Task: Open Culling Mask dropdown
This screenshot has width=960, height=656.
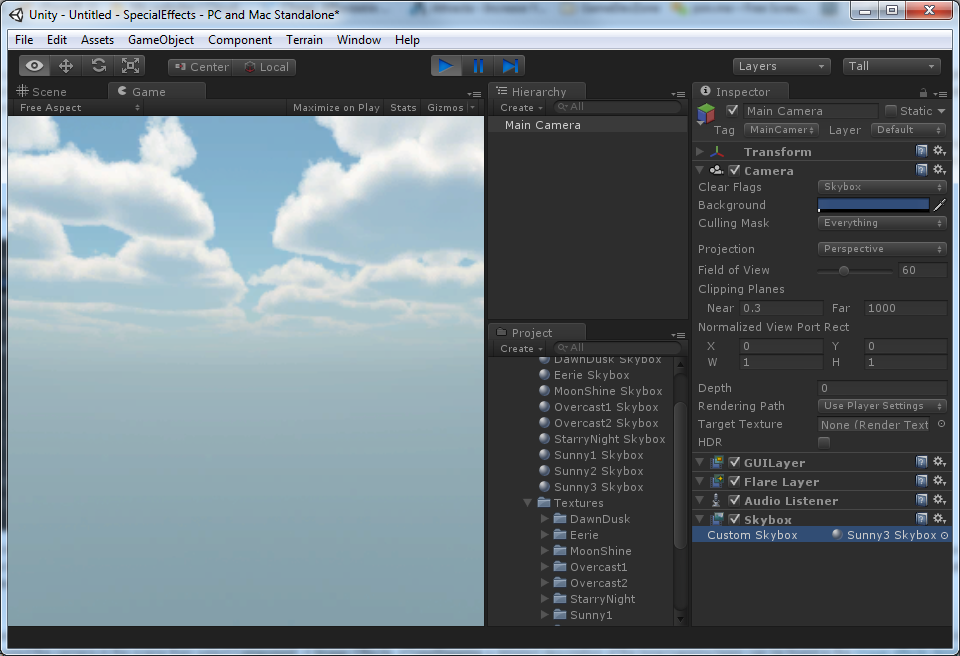Action: click(882, 223)
